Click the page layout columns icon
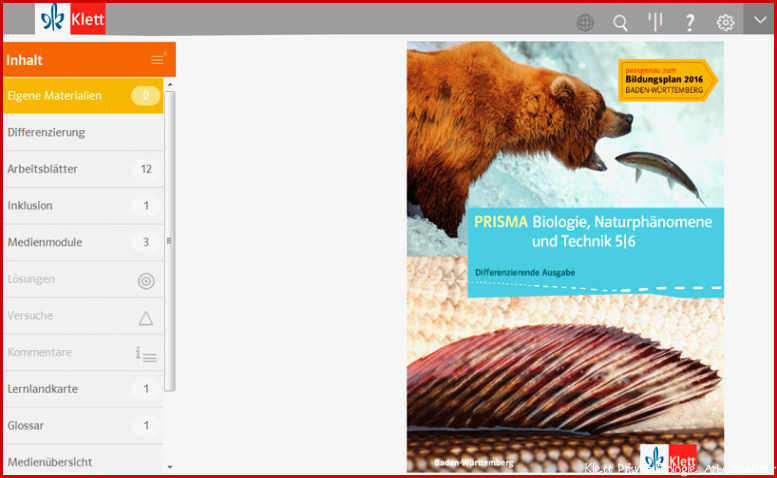The image size is (777, 478). tap(655, 22)
